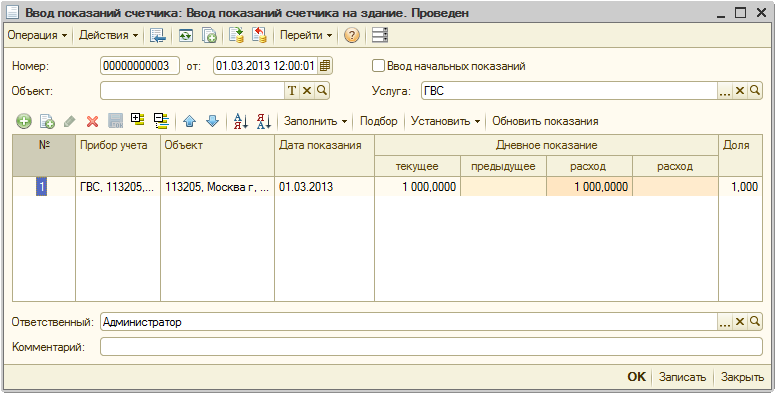Viewport: 775px width, 393px height.
Task: Click the Прибор учета column header
Action: click(x=118, y=155)
